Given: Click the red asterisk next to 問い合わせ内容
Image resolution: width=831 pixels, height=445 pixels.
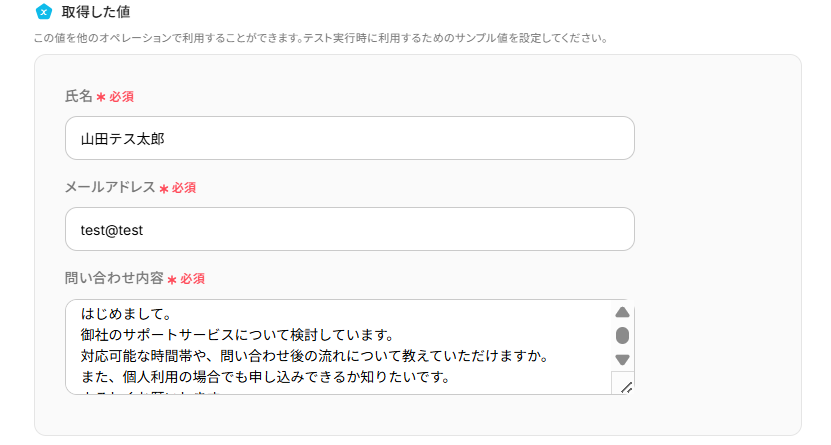Looking at the screenshot, I should point(172,279).
